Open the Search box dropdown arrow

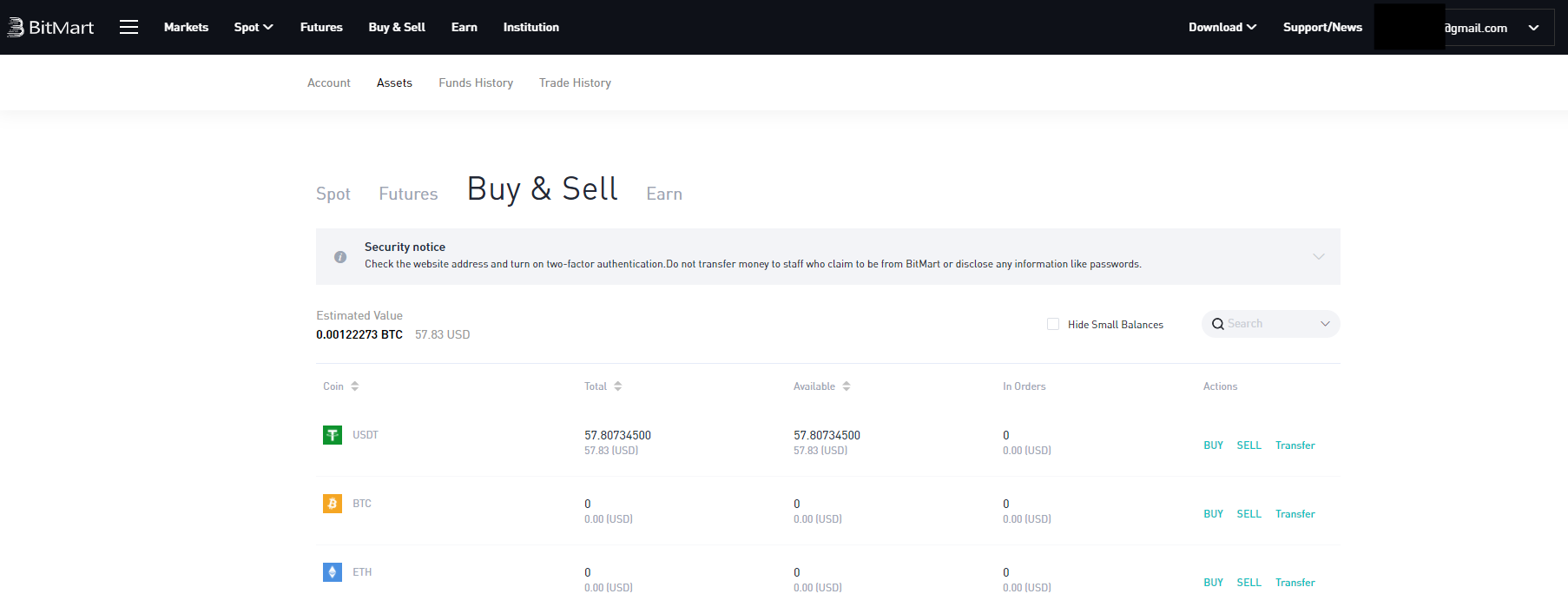[x=1325, y=324]
